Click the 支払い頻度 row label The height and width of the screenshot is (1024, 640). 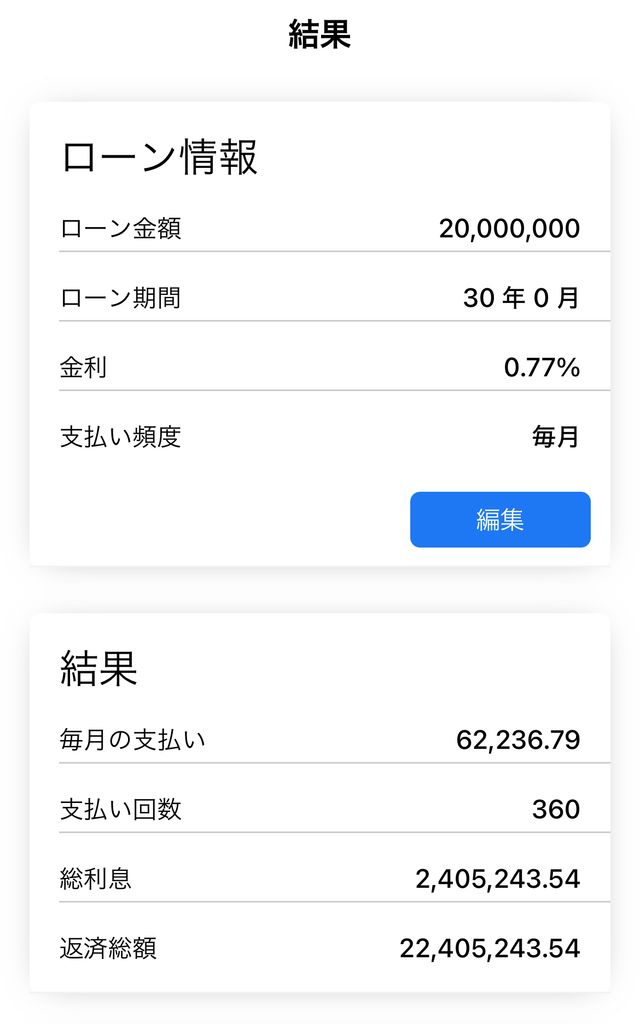[120, 437]
